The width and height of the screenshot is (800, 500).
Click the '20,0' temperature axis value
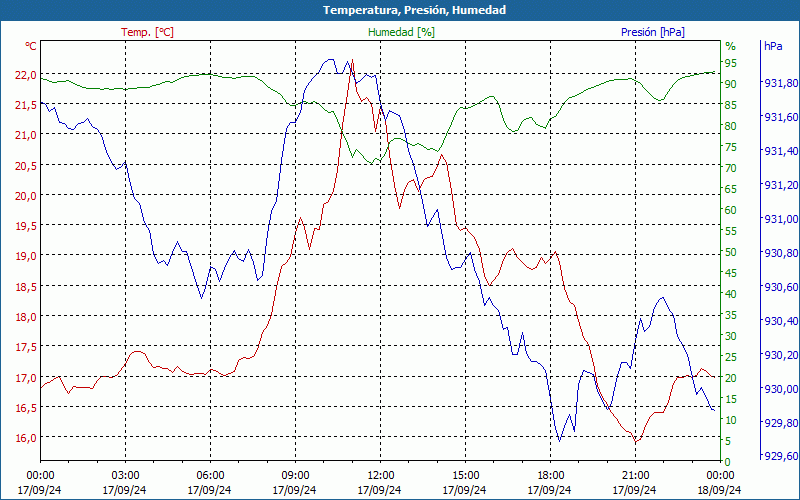click(x=26, y=195)
